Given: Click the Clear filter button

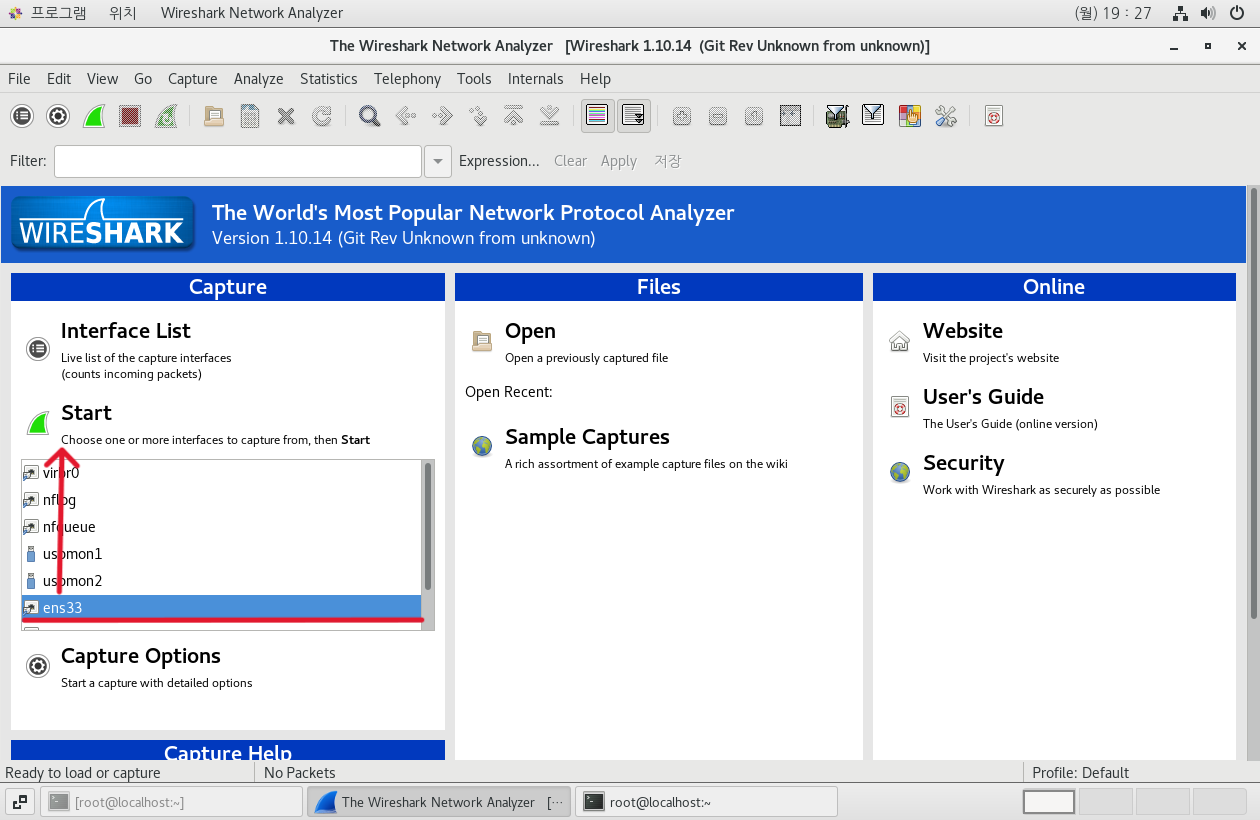Looking at the screenshot, I should click(x=570, y=161).
